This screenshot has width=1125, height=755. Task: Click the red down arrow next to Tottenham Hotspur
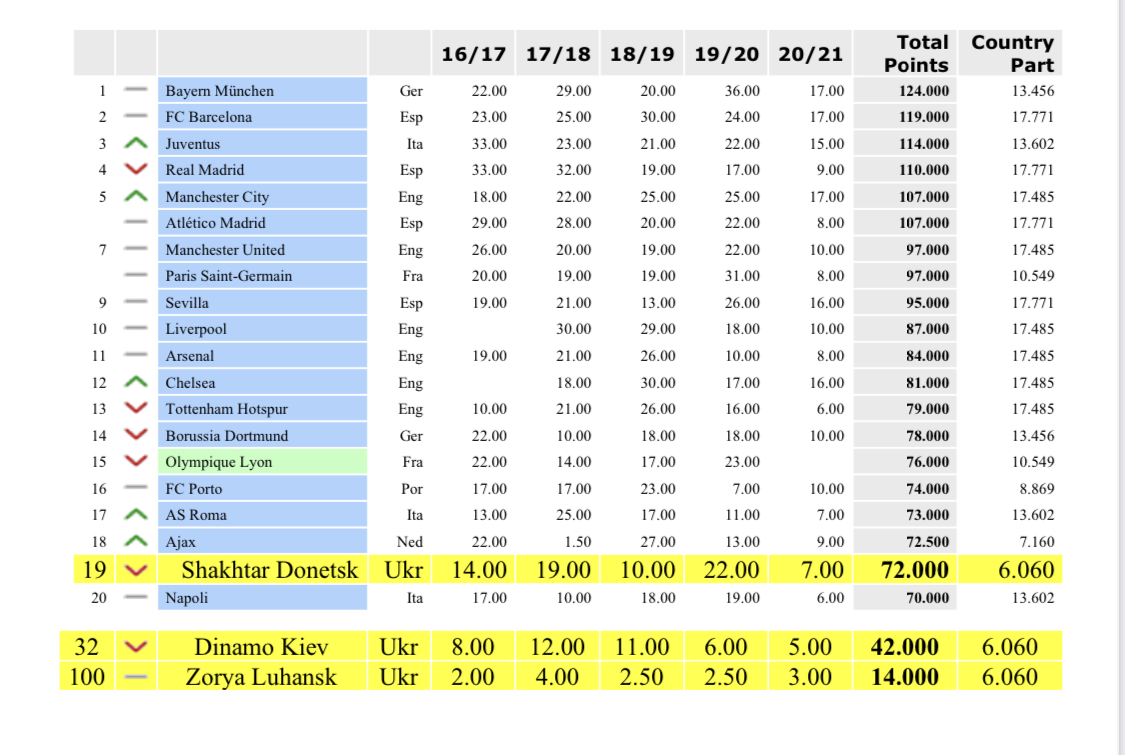(x=136, y=409)
